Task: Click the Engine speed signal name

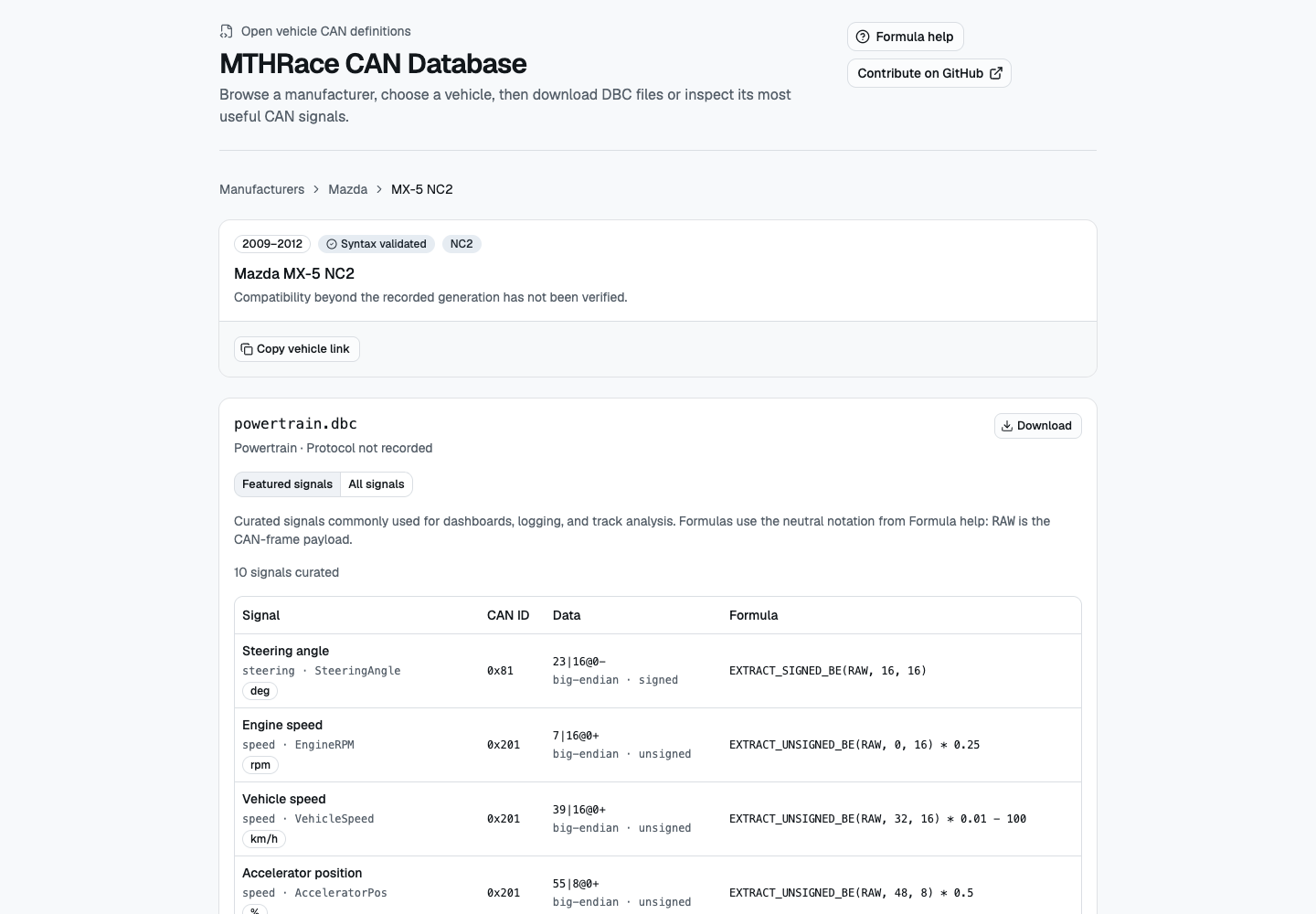Action: point(282,725)
